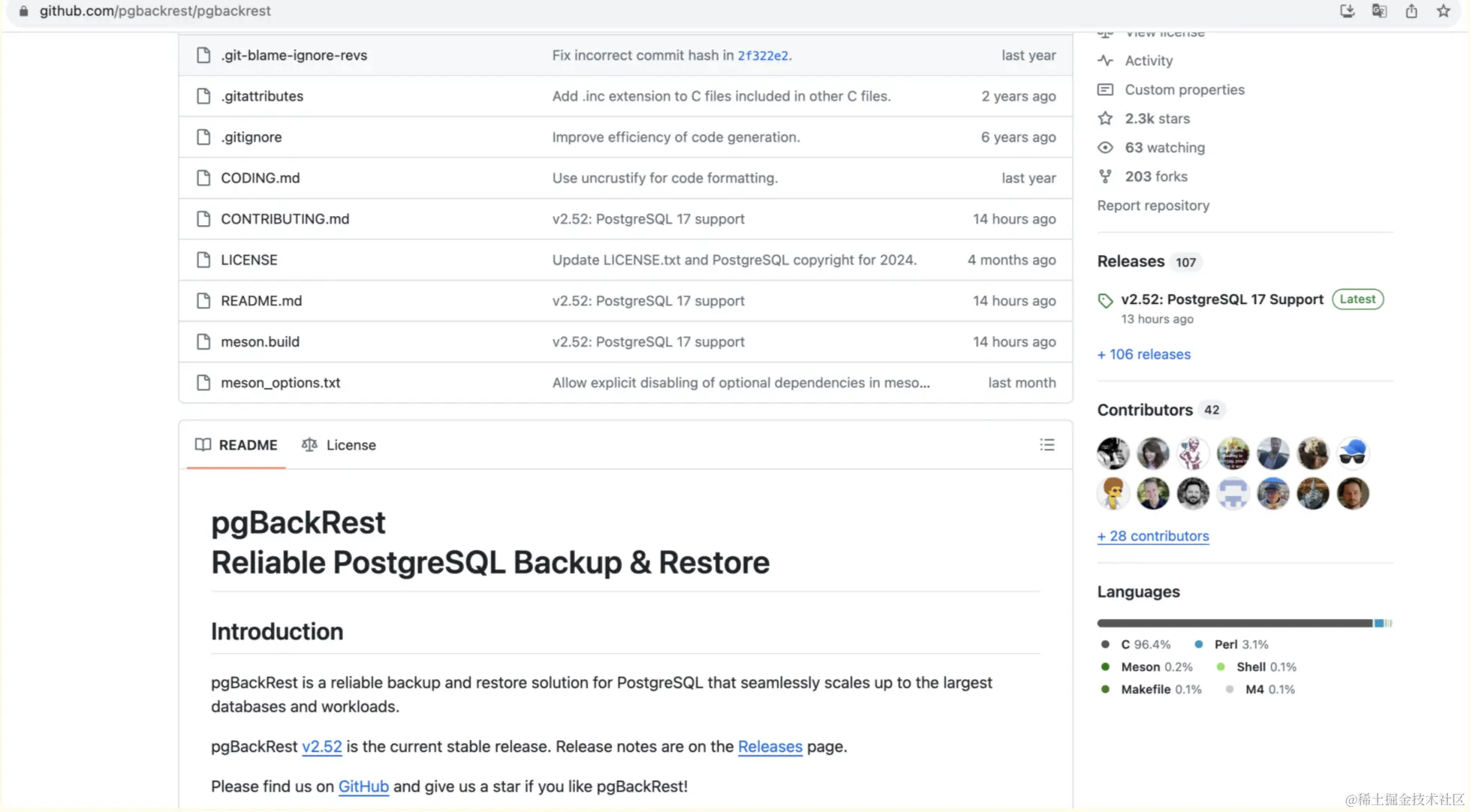The height and width of the screenshot is (812, 1470).
Task: Click the tag icon next to v2.52 release
Action: pyautogui.click(x=1105, y=301)
